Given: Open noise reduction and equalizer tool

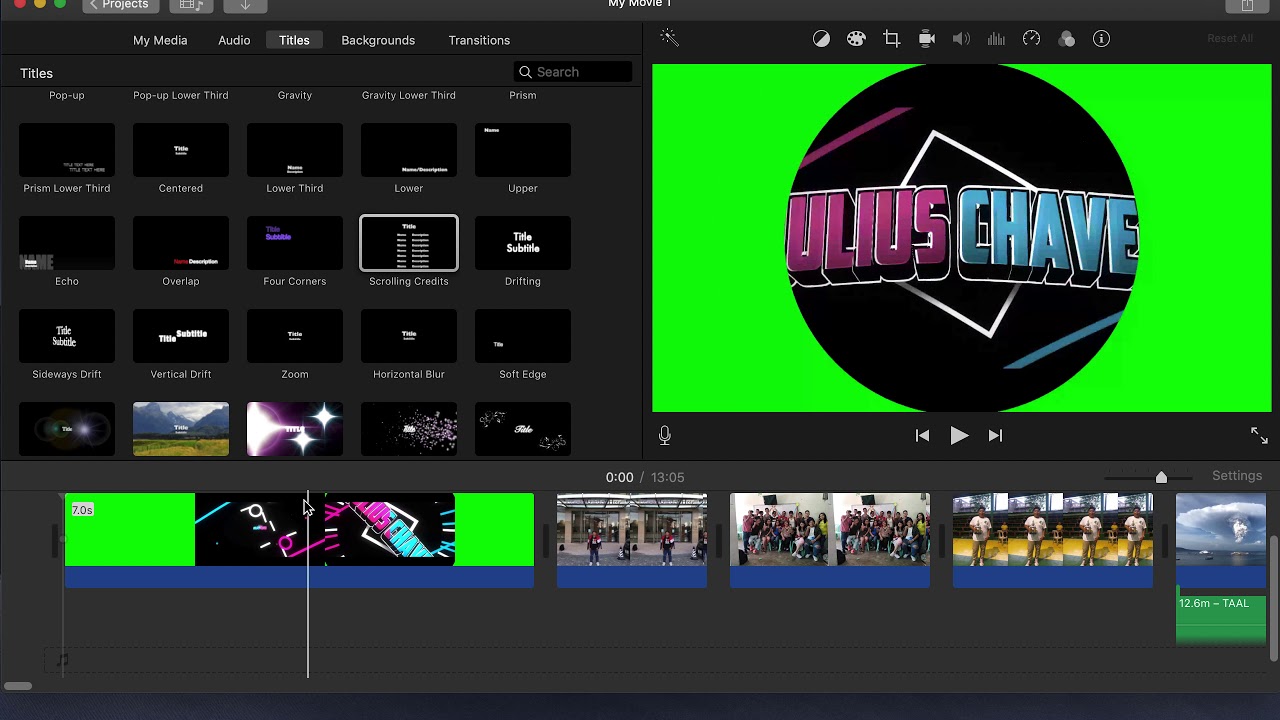Looking at the screenshot, I should pos(996,39).
